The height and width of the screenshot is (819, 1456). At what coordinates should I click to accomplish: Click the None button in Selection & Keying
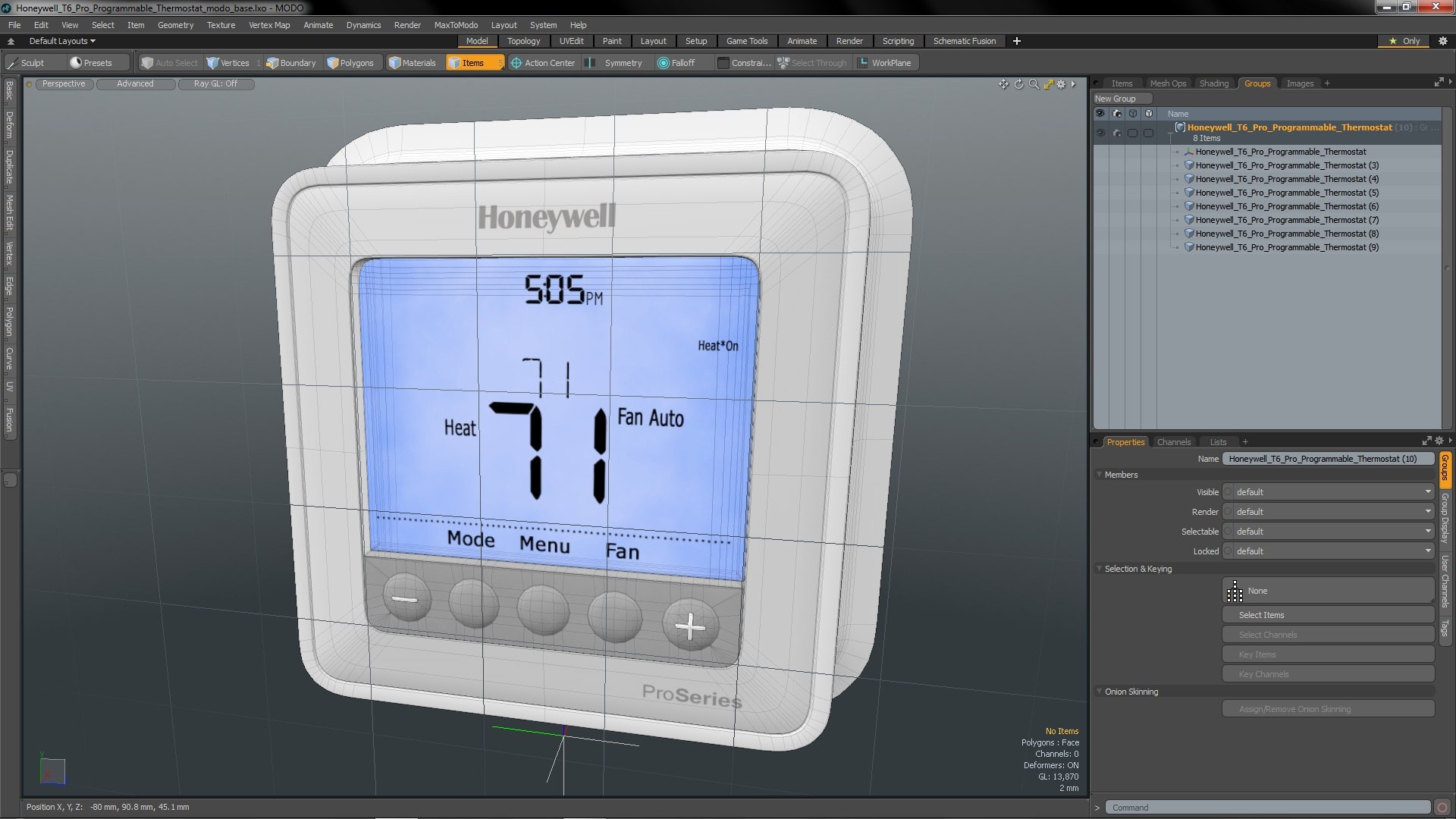point(1328,591)
